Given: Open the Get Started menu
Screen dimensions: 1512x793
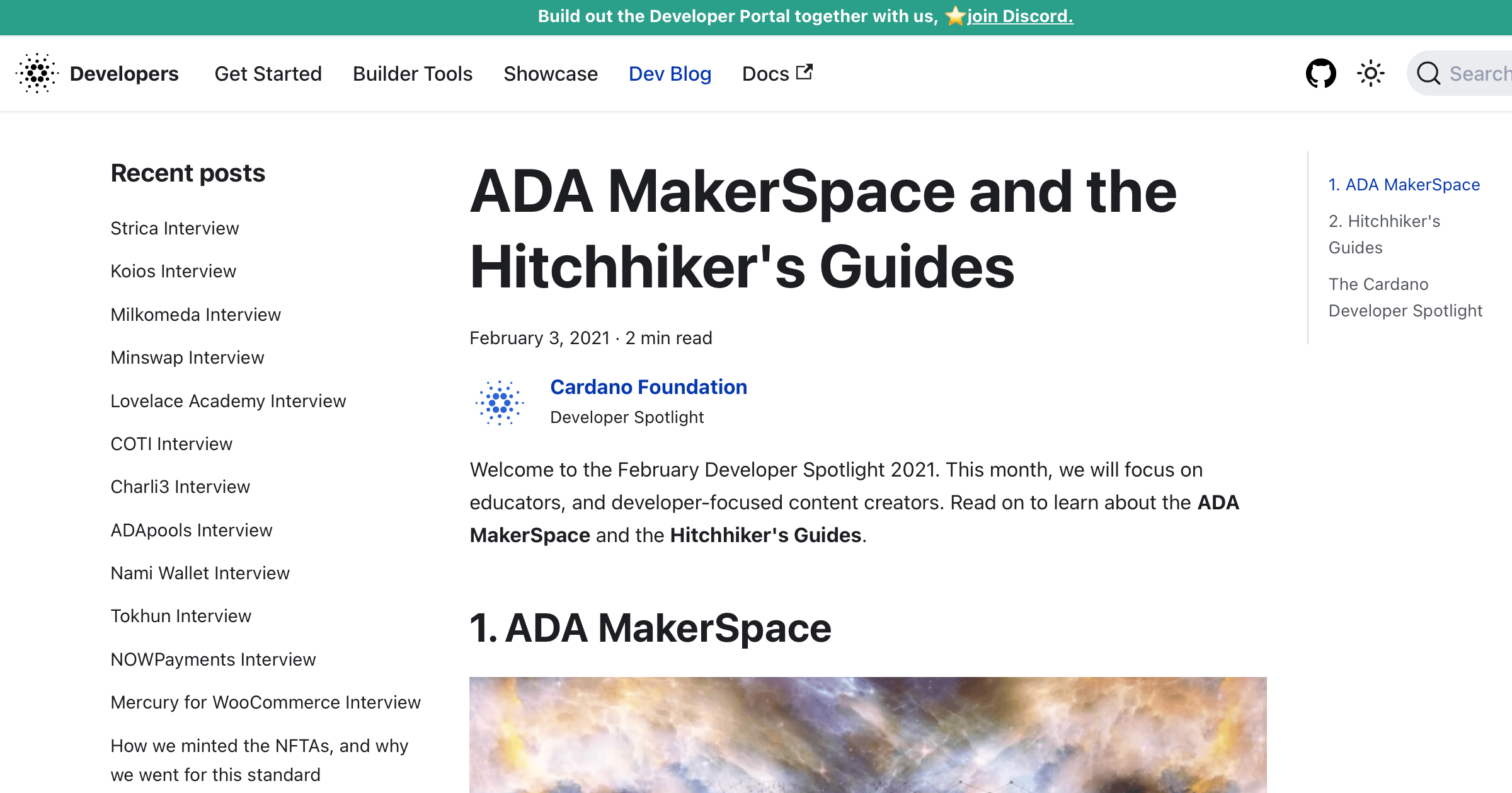Looking at the screenshot, I should click(x=268, y=74).
